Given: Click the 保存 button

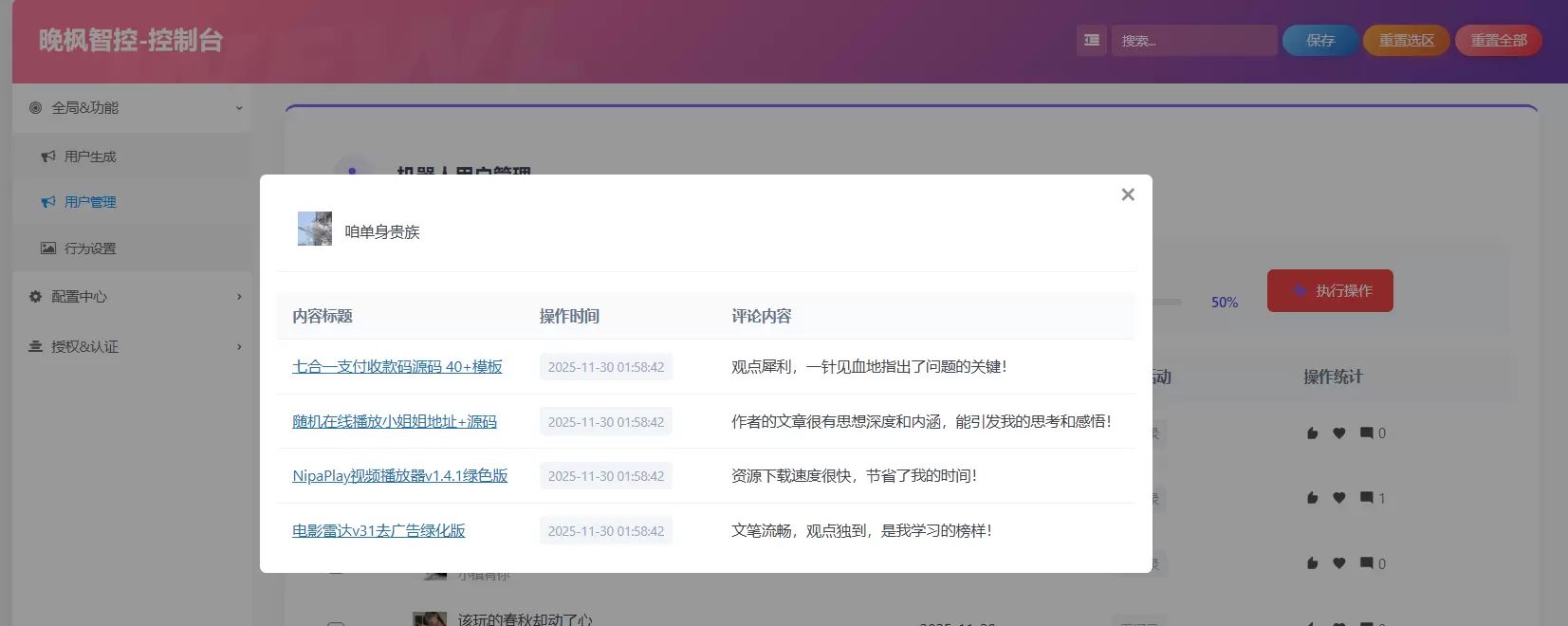Looking at the screenshot, I should click(x=1320, y=41).
